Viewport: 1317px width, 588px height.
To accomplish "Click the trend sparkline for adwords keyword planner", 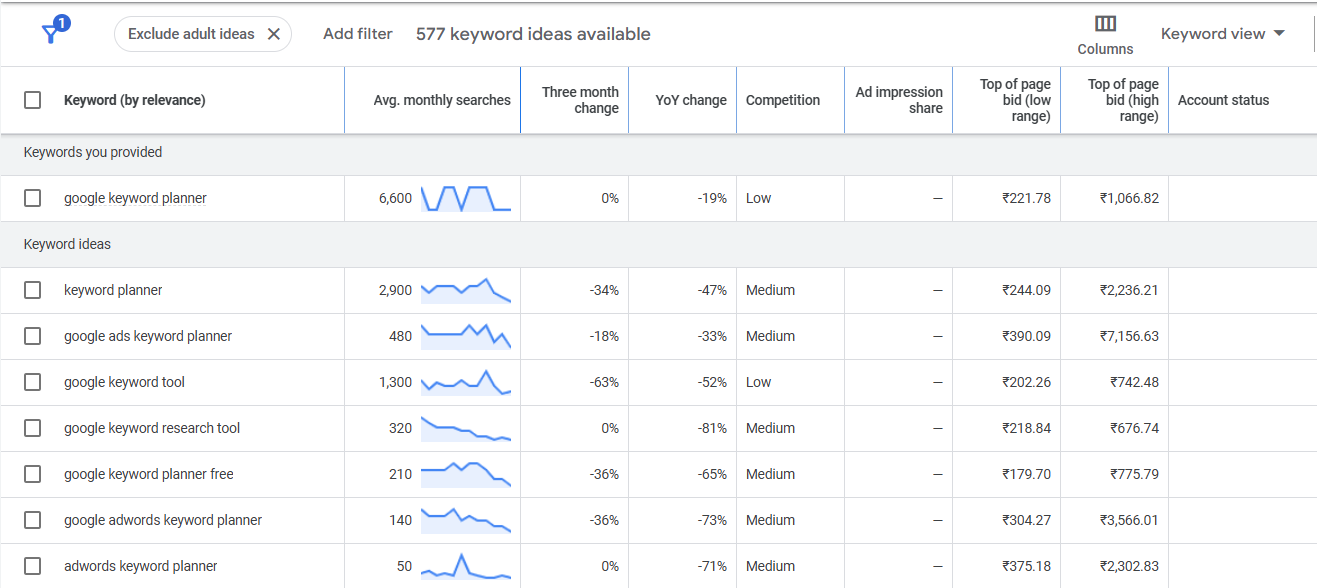I will coord(466,566).
